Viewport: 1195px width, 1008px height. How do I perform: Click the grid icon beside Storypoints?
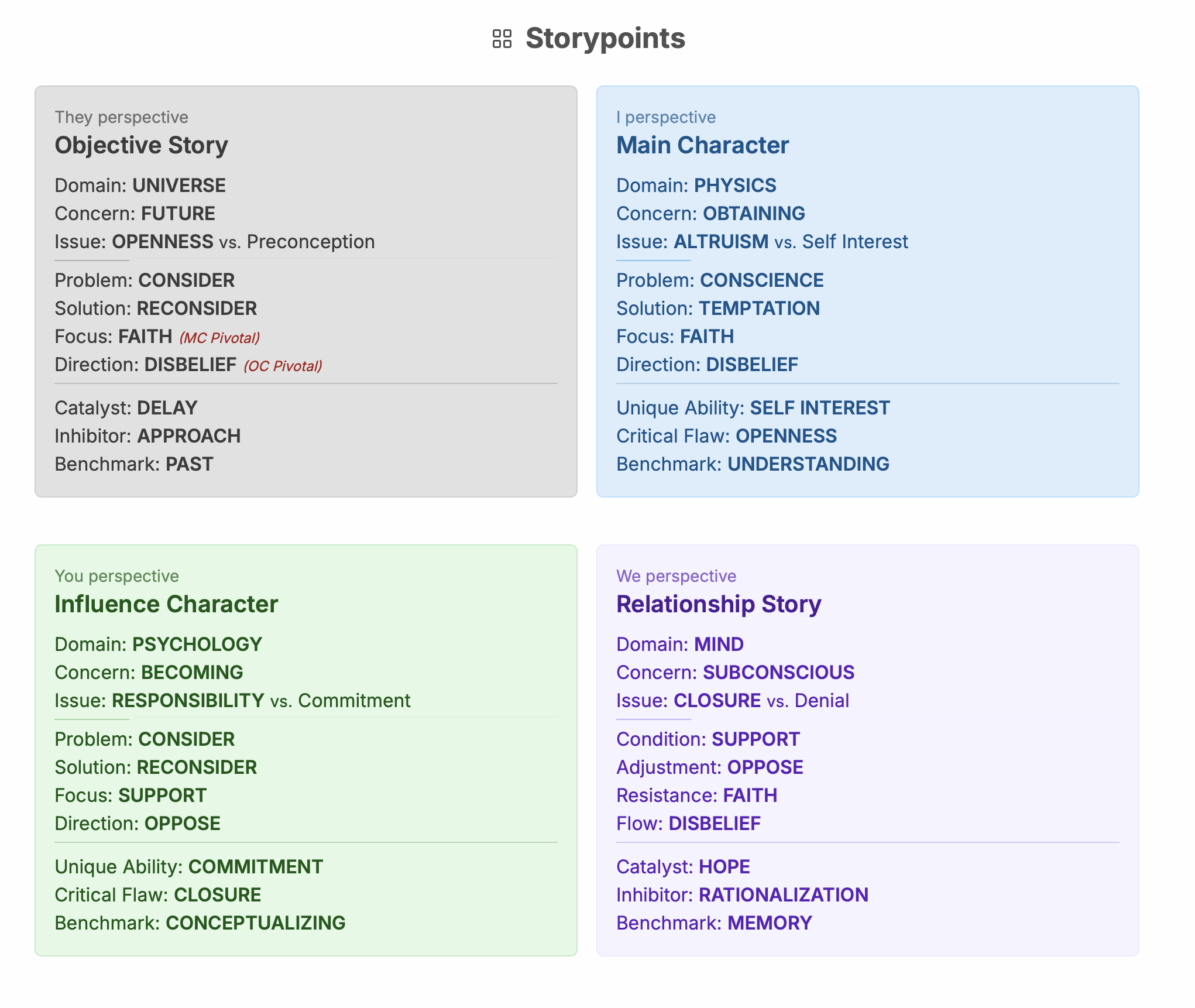click(502, 39)
